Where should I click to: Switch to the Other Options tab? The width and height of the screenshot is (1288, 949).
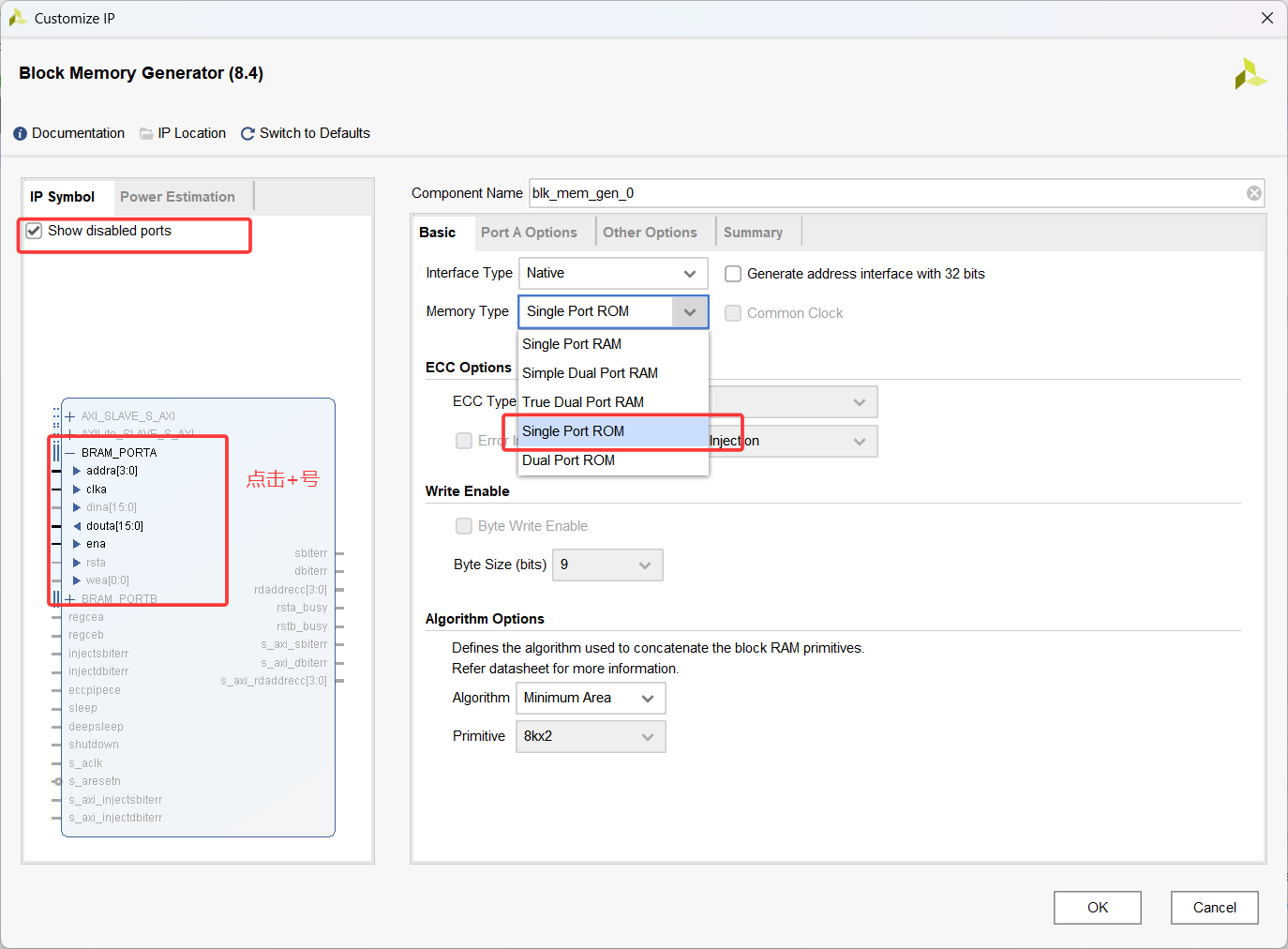(x=650, y=233)
